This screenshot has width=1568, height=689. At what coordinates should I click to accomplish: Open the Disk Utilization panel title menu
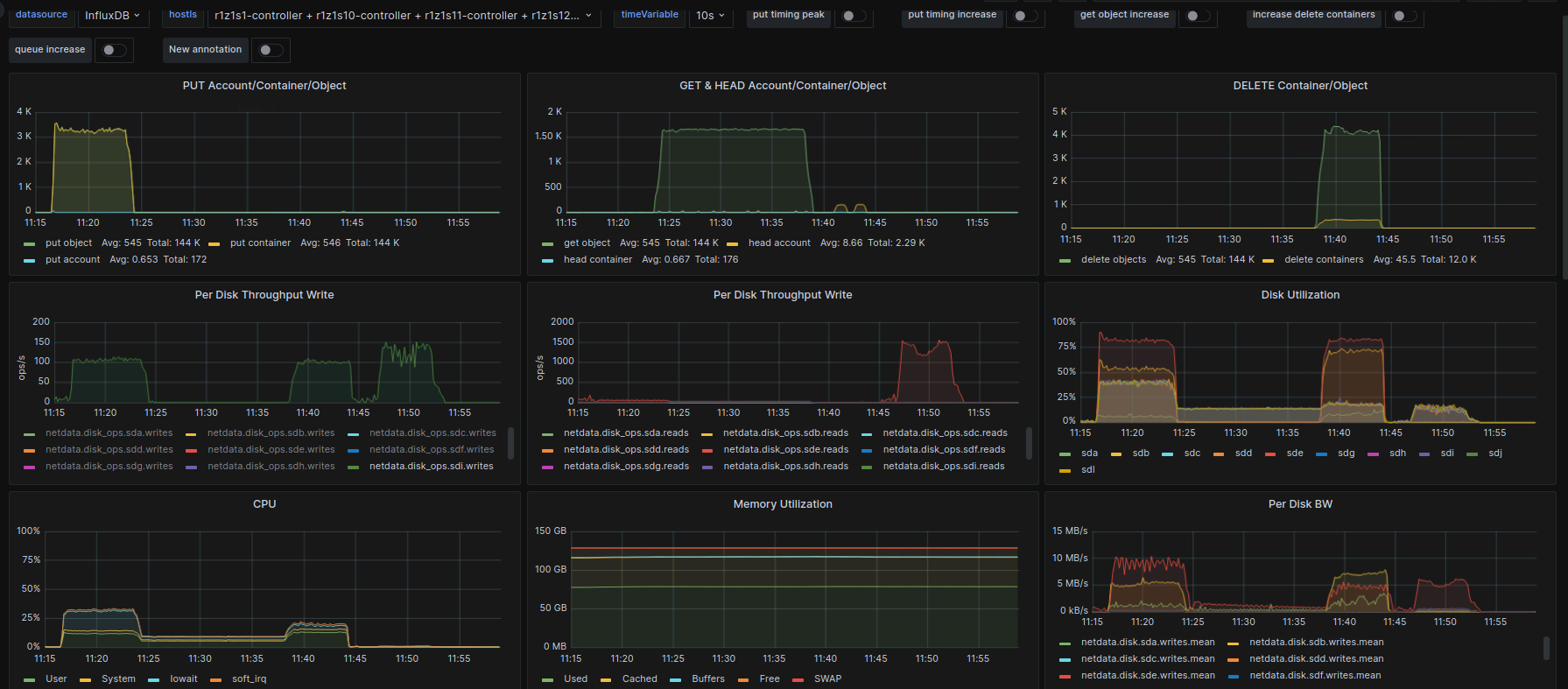pos(1300,295)
